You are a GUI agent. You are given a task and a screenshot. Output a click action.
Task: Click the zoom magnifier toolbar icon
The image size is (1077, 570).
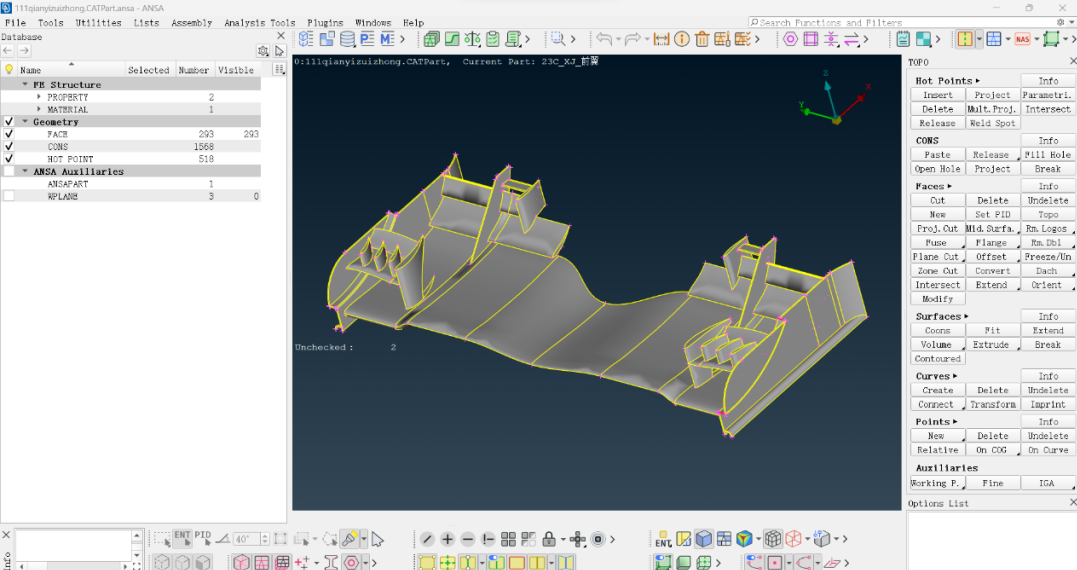coord(557,39)
